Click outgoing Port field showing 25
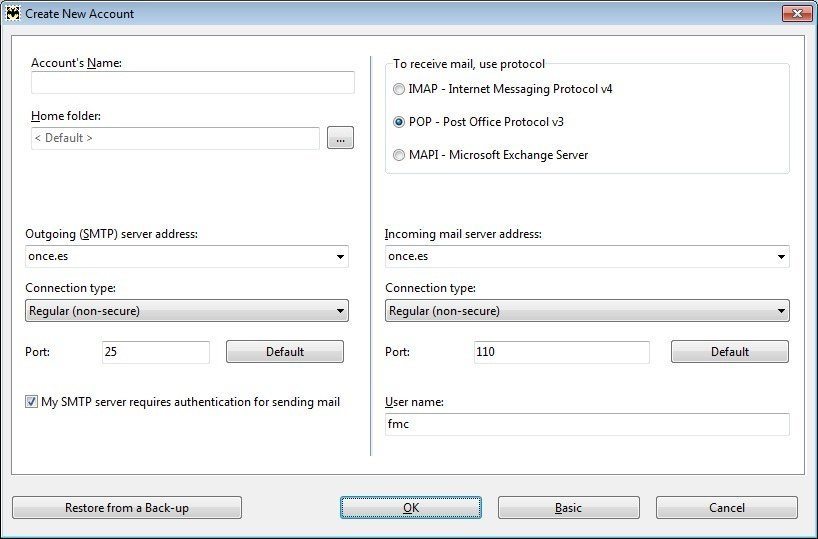The image size is (818, 539). click(156, 352)
